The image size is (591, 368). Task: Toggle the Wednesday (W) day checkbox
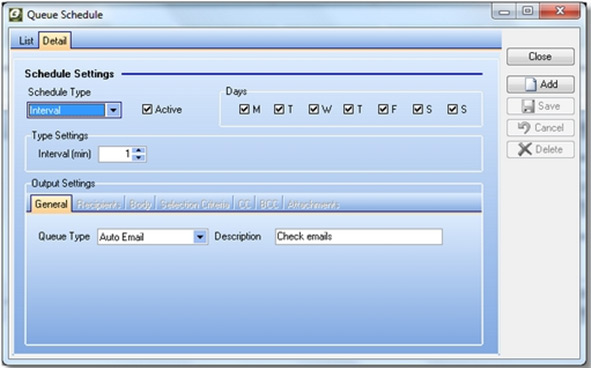(314, 109)
